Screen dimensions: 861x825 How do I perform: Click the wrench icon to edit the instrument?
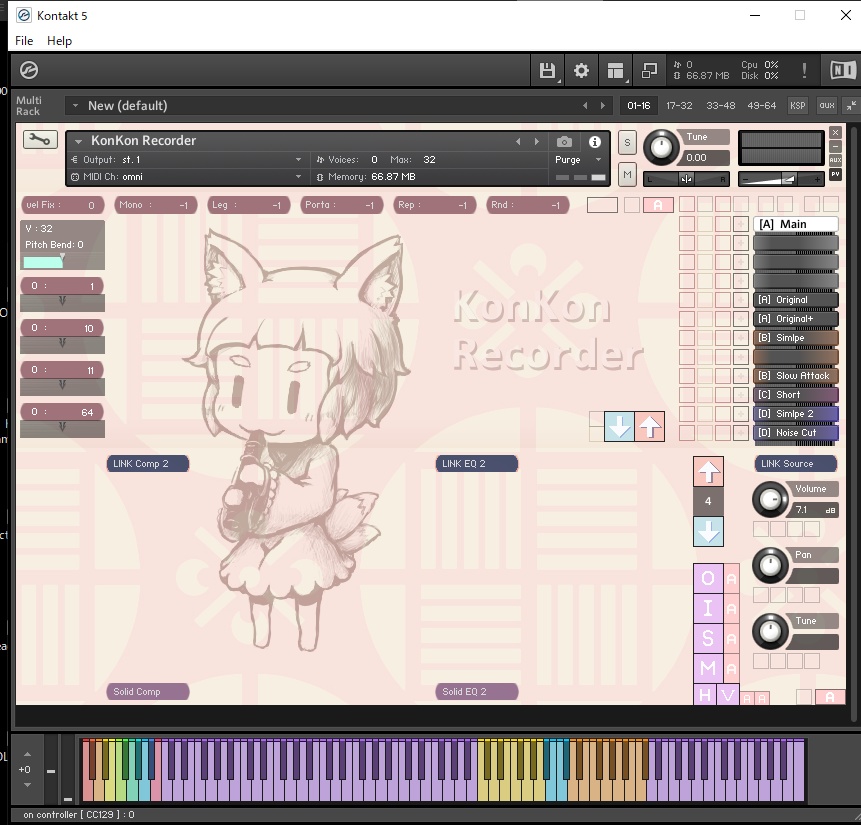(x=39, y=139)
